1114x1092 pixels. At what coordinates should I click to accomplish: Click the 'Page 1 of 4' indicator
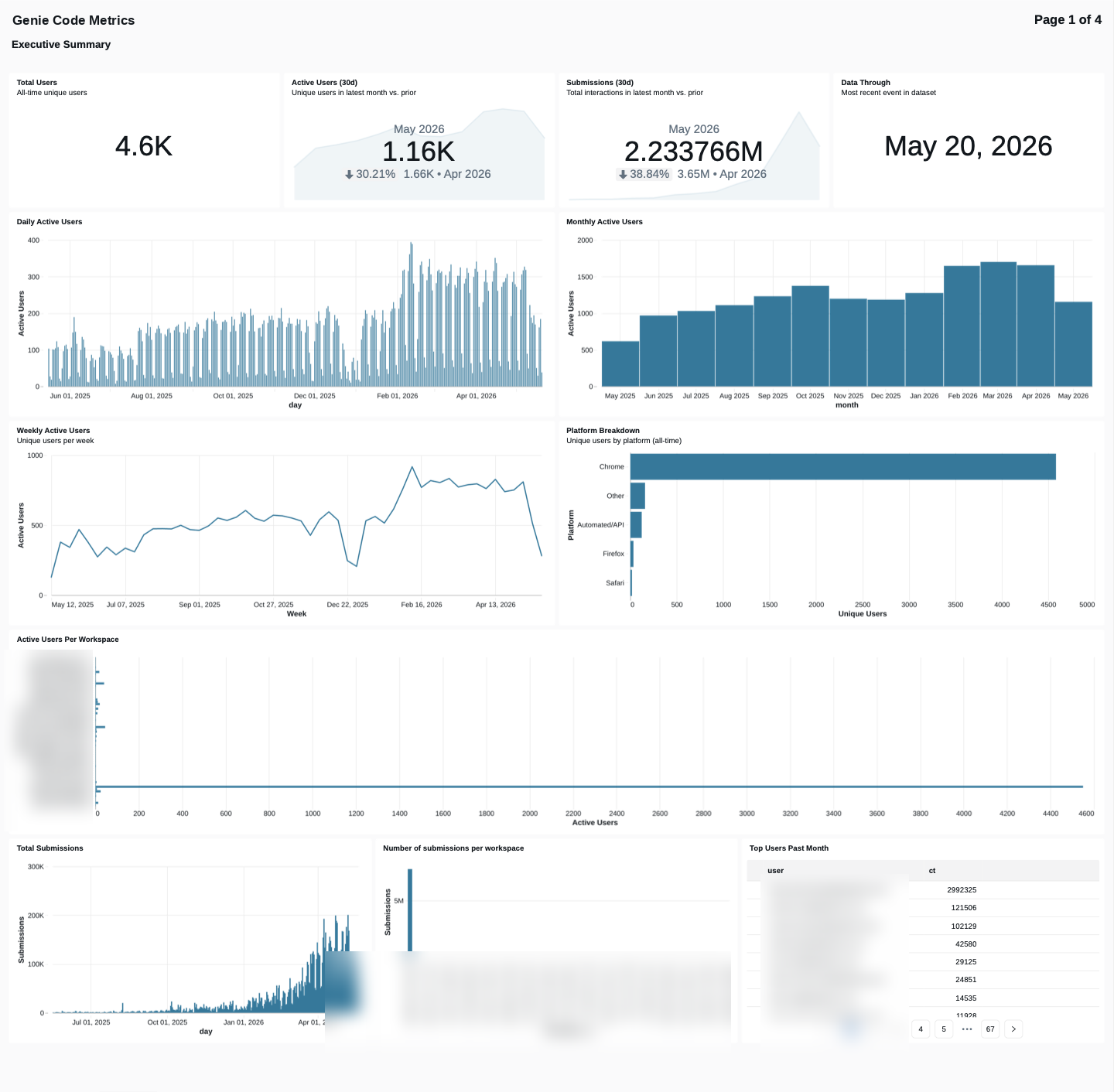pos(1068,19)
